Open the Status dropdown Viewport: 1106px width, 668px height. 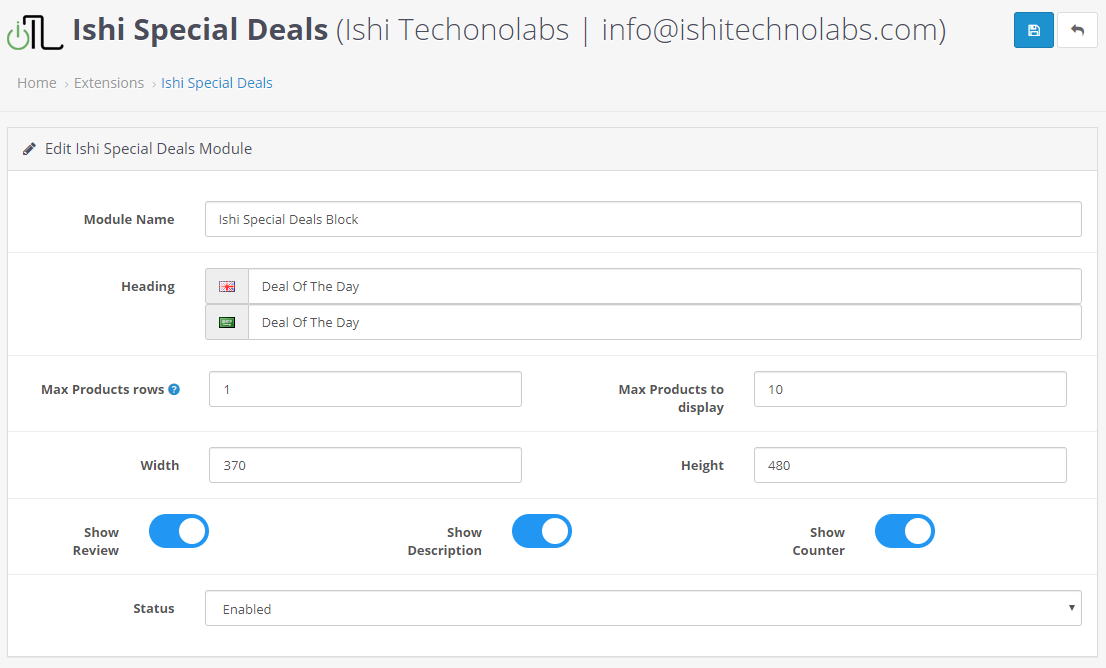coord(643,608)
